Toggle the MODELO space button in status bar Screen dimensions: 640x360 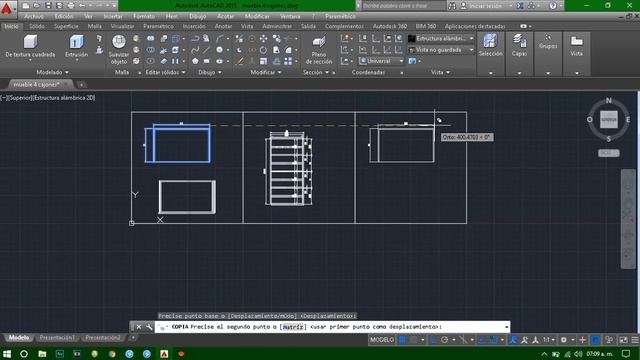click(x=382, y=340)
